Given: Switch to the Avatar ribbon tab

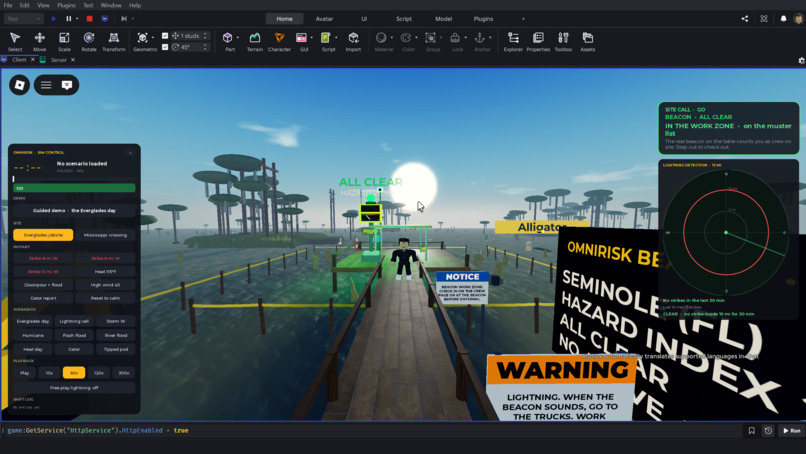Looking at the screenshot, I should tap(324, 19).
